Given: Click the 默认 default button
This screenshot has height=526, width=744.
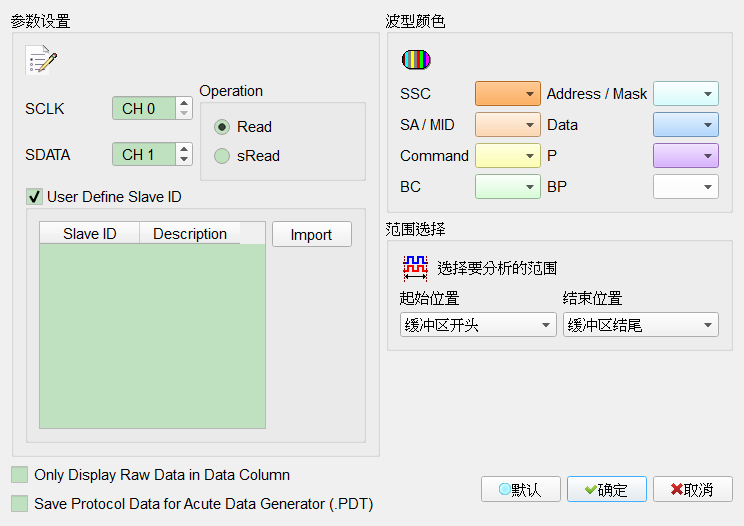Looking at the screenshot, I should click(521, 489).
